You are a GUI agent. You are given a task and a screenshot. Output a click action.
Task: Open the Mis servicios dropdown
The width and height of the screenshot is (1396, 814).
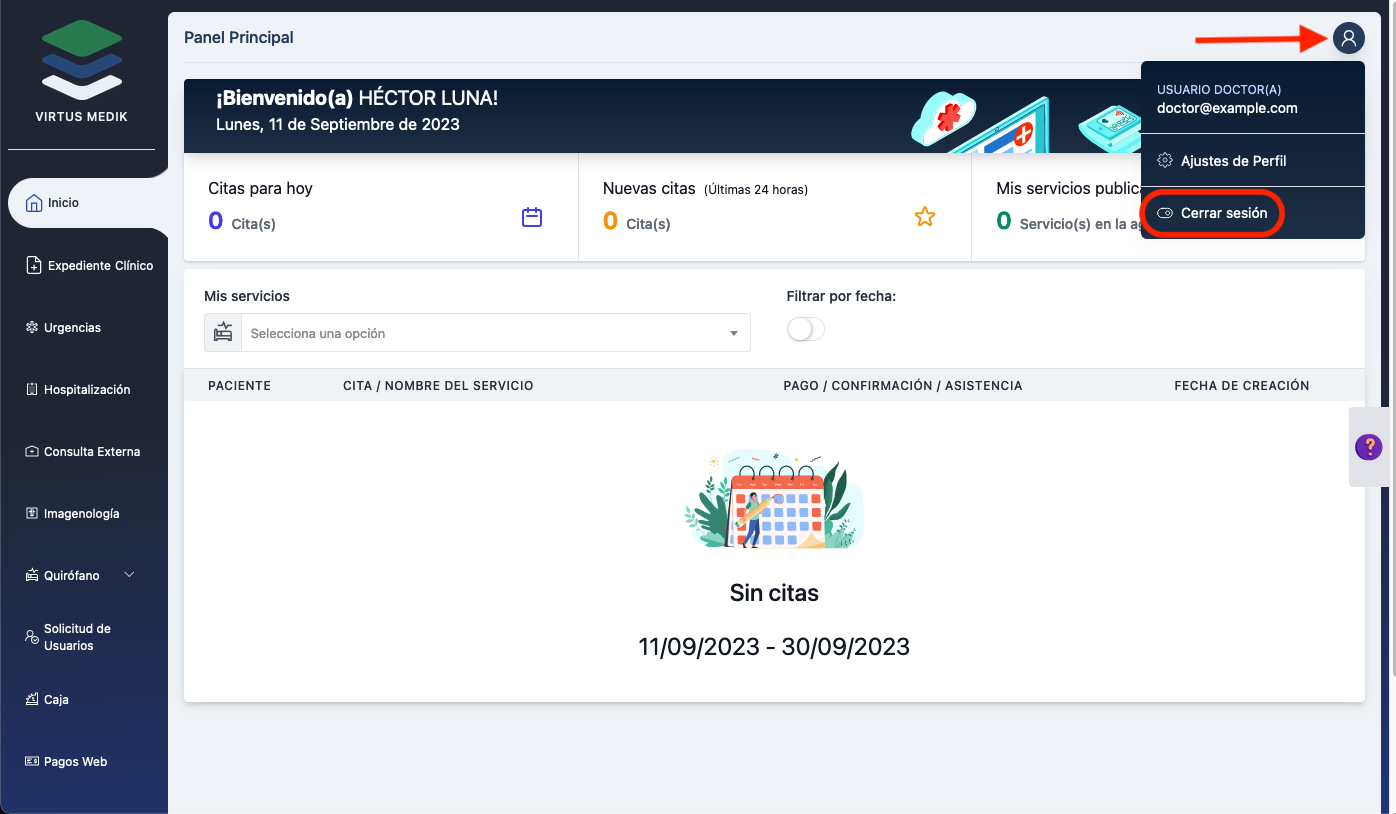pos(495,332)
